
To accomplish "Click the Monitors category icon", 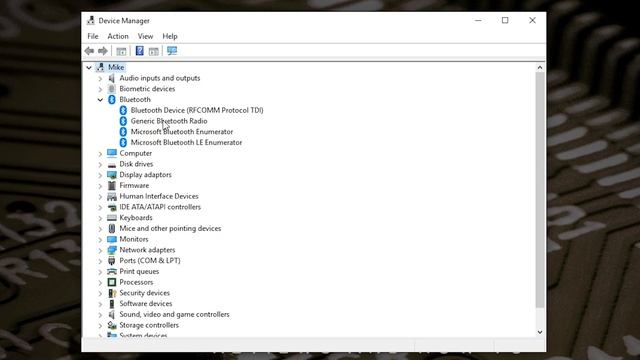I will (x=112, y=239).
